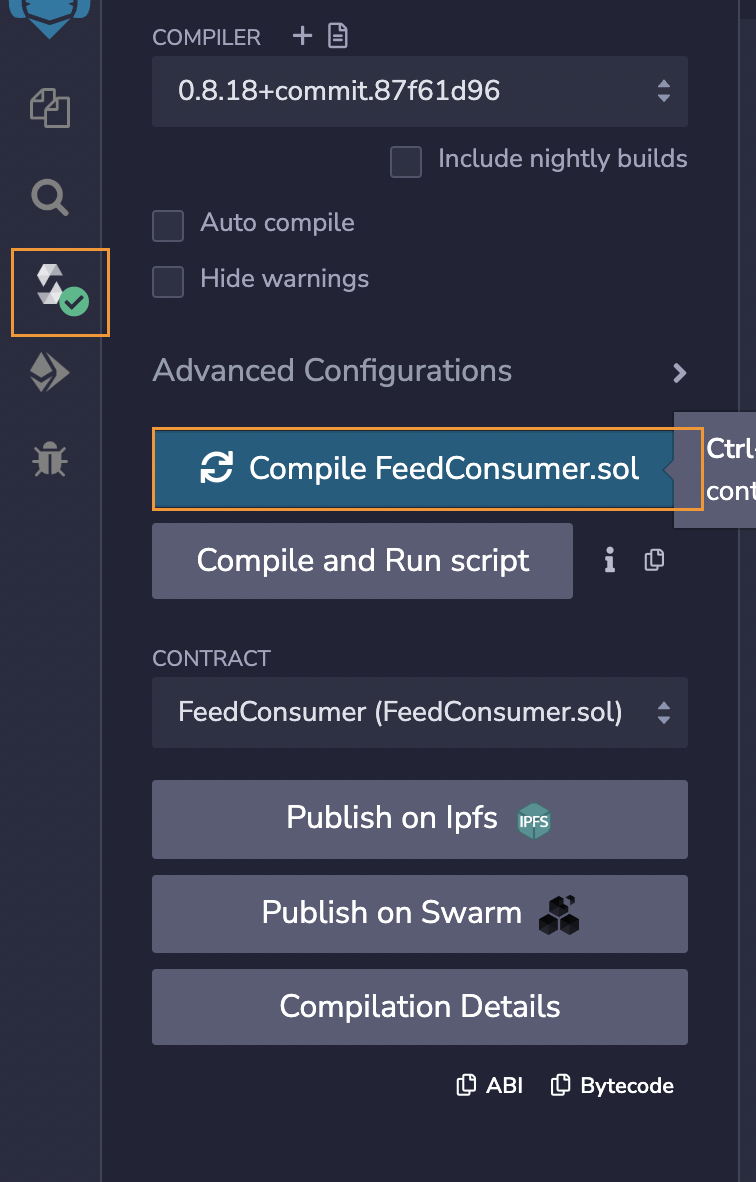Copy script snippet icon next to info icon
The height and width of the screenshot is (1182, 756).
(654, 561)
